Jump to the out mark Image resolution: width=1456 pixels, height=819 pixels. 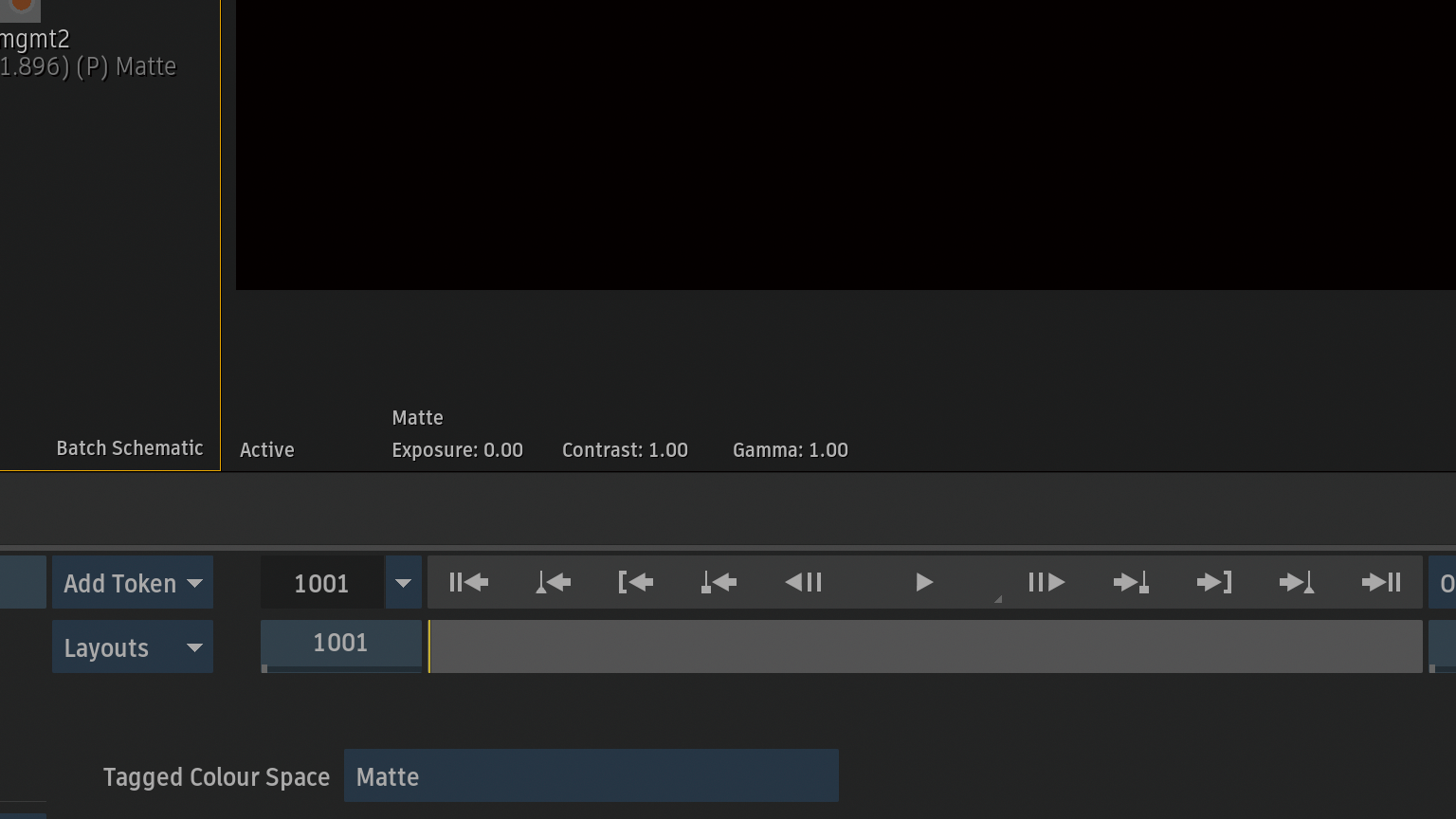[1214, 582]
